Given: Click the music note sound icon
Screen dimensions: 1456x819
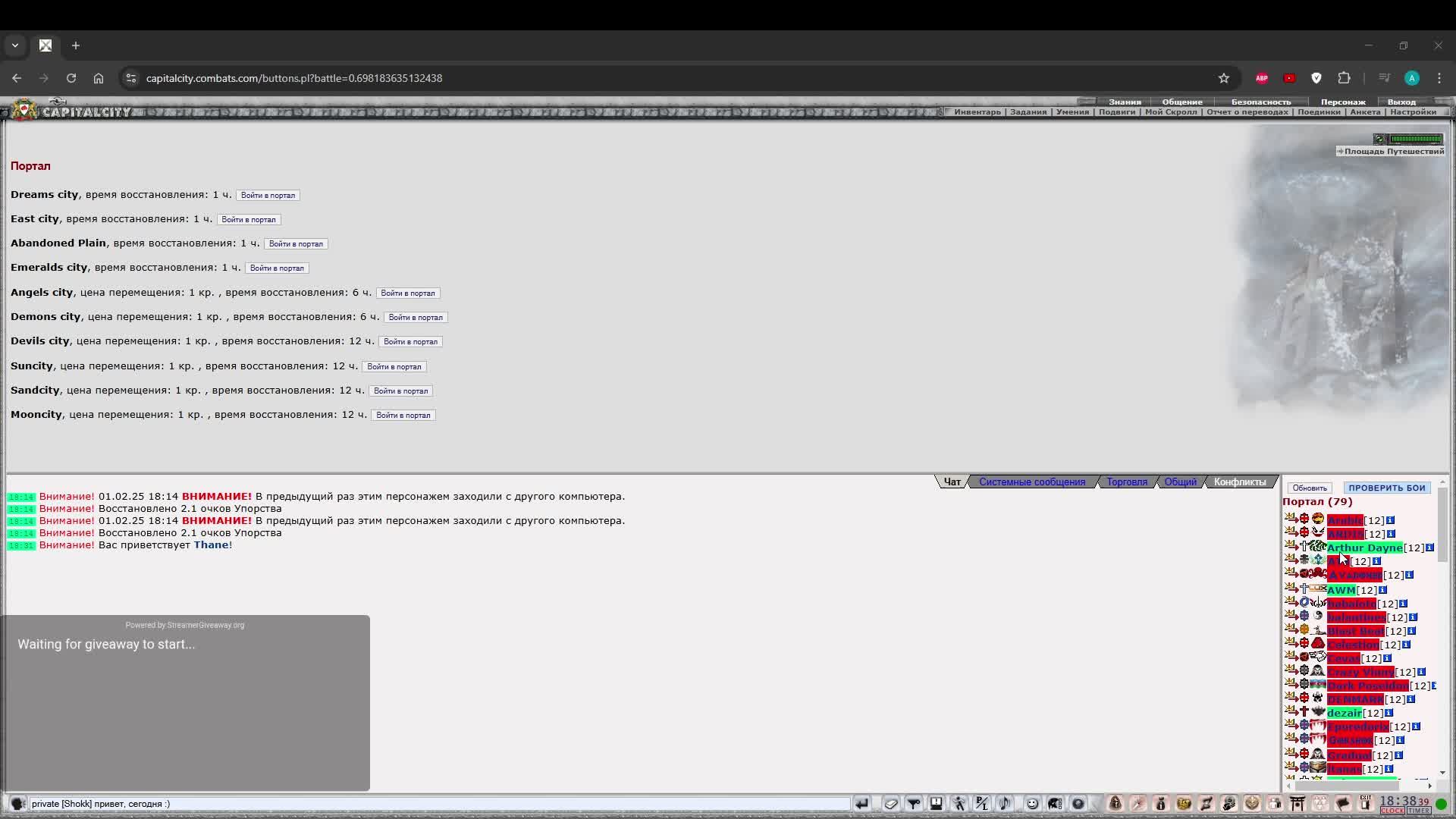Looking at the screenshot, I should (x=1005, y=804).
